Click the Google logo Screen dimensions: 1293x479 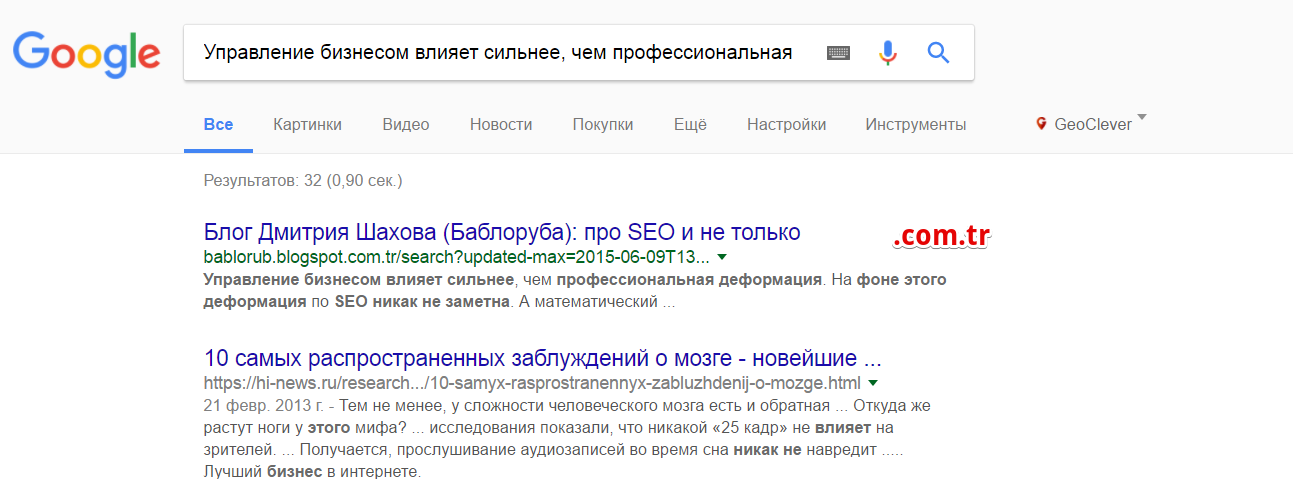[87, 54]
